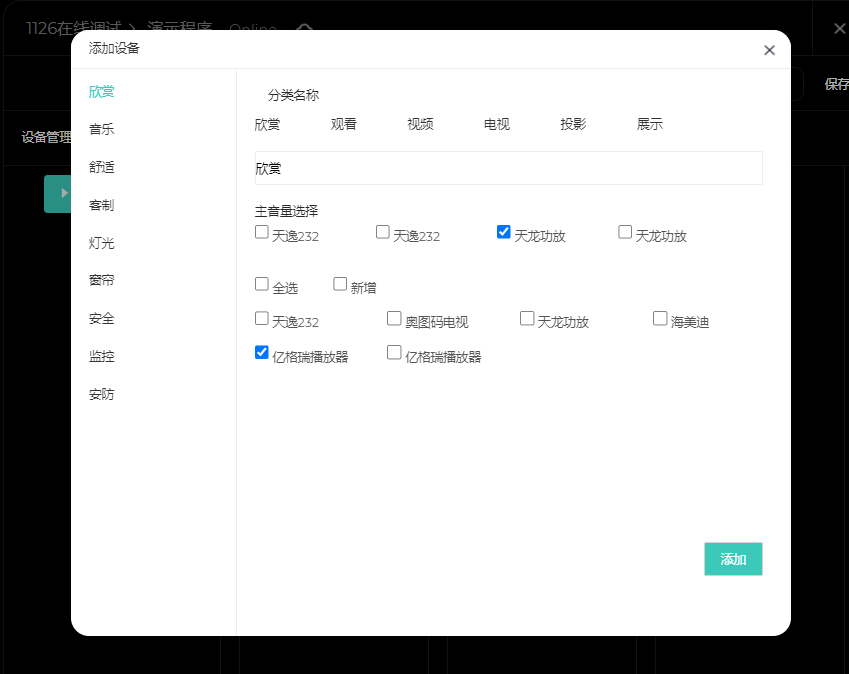This screenshot has width=849, height=674.
Task: Choose the 窗帘 category in sidebar
Action: click(102, 281)
